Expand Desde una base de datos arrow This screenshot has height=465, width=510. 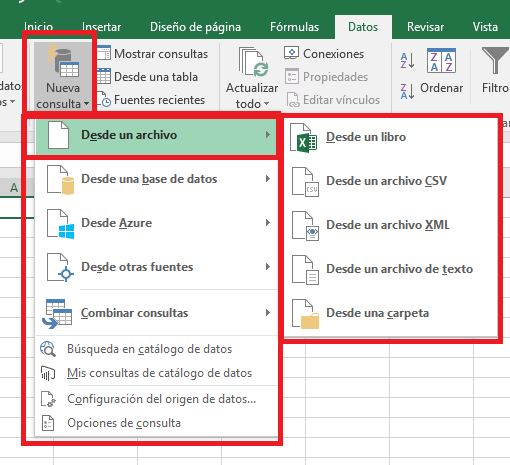pyautogui.click(x=268, y=179)
